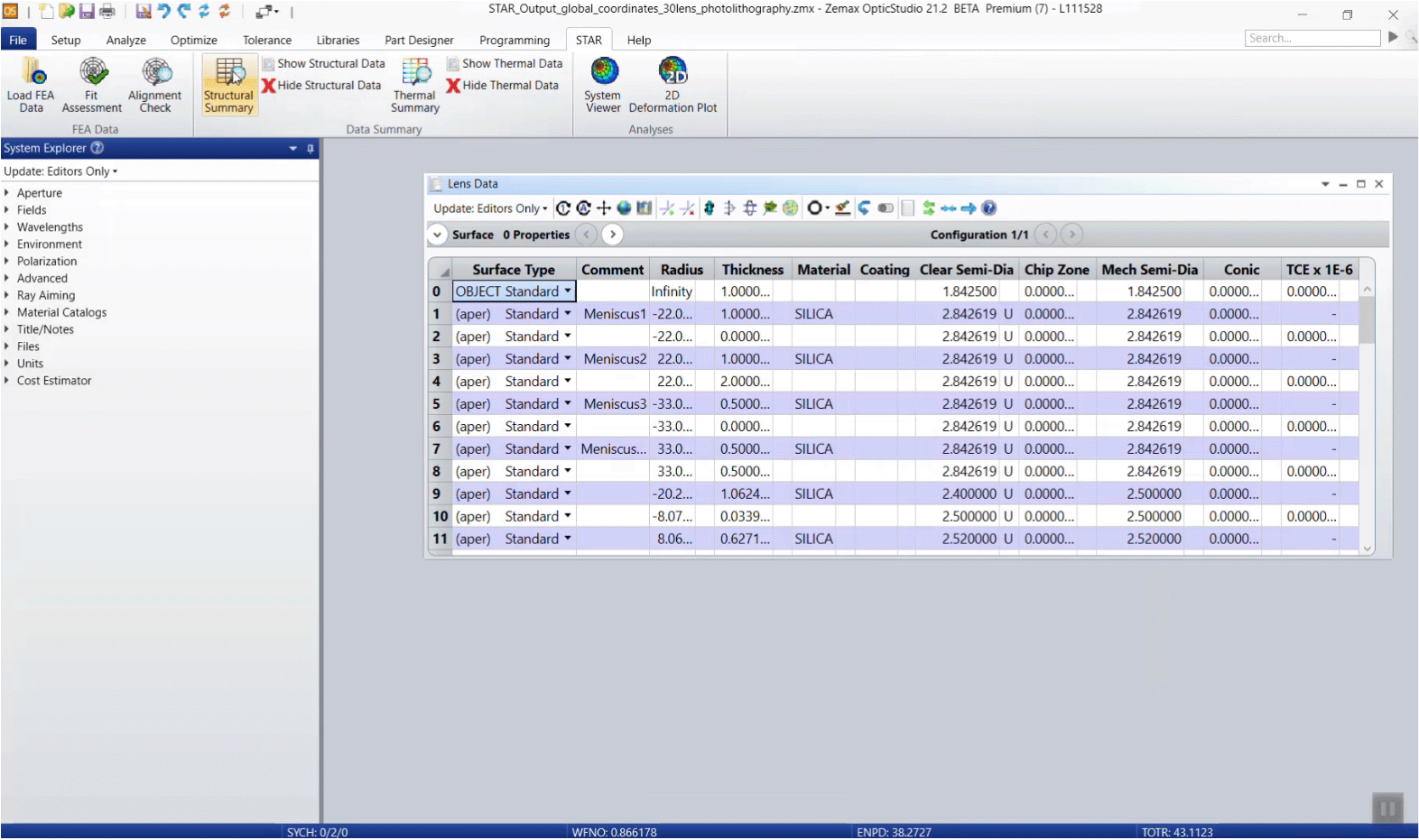The width and height of the screenshot is (1419, 840).
Task: Open the File menu tab
Action: click(x=18, y=40)
